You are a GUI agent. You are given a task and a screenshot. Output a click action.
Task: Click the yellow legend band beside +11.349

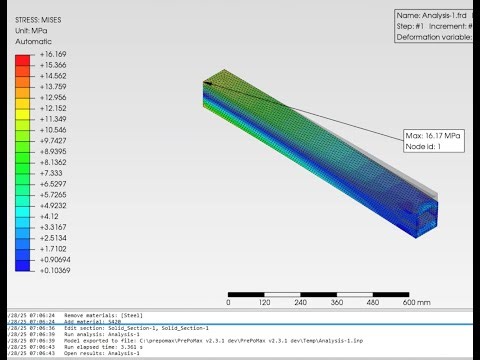tap(22, 114)
